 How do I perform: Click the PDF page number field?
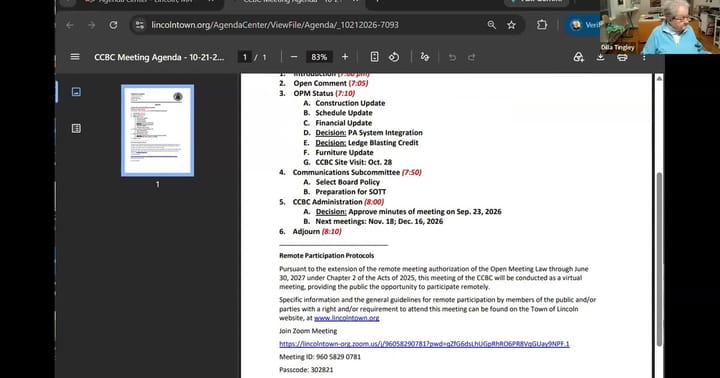[x=245, y=57]
